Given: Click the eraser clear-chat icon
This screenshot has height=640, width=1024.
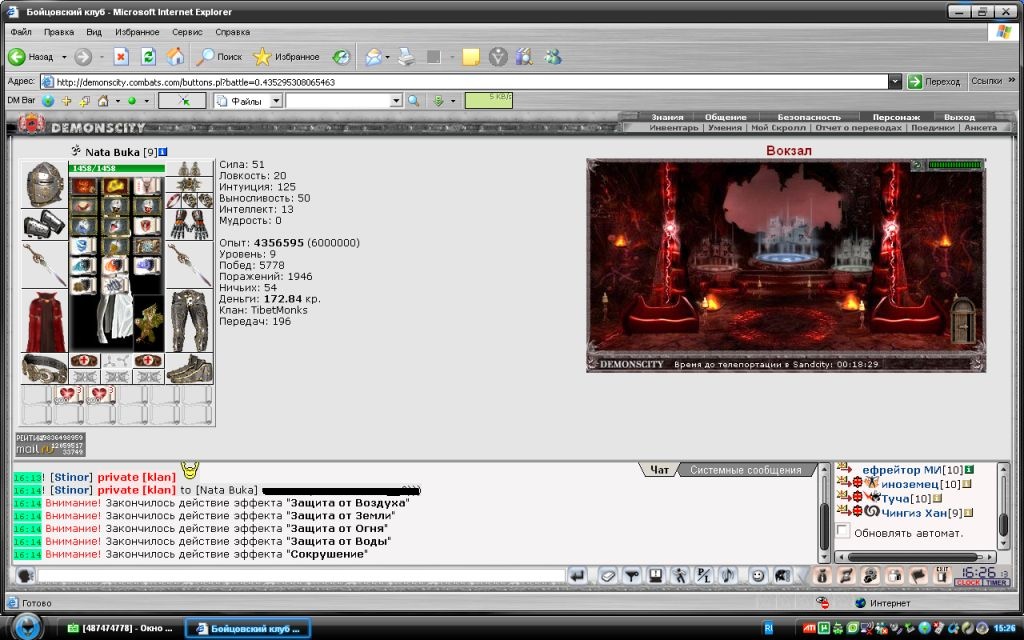Looking at the screenshot, I should click(x=607, y=576).
